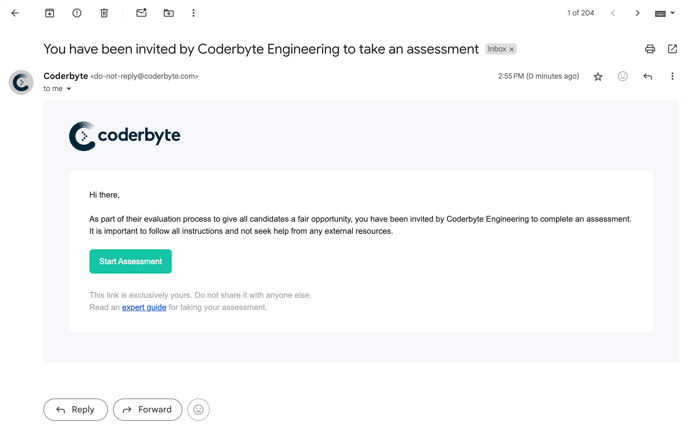Click the Start Assessment button

(x=130, y=261)
